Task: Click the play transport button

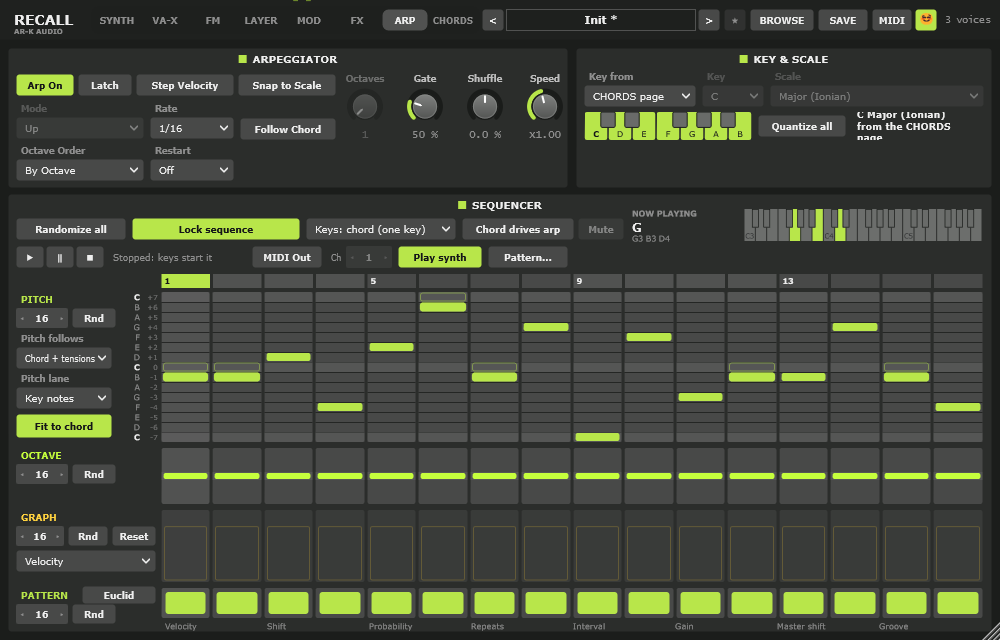Action: (29, 258)
